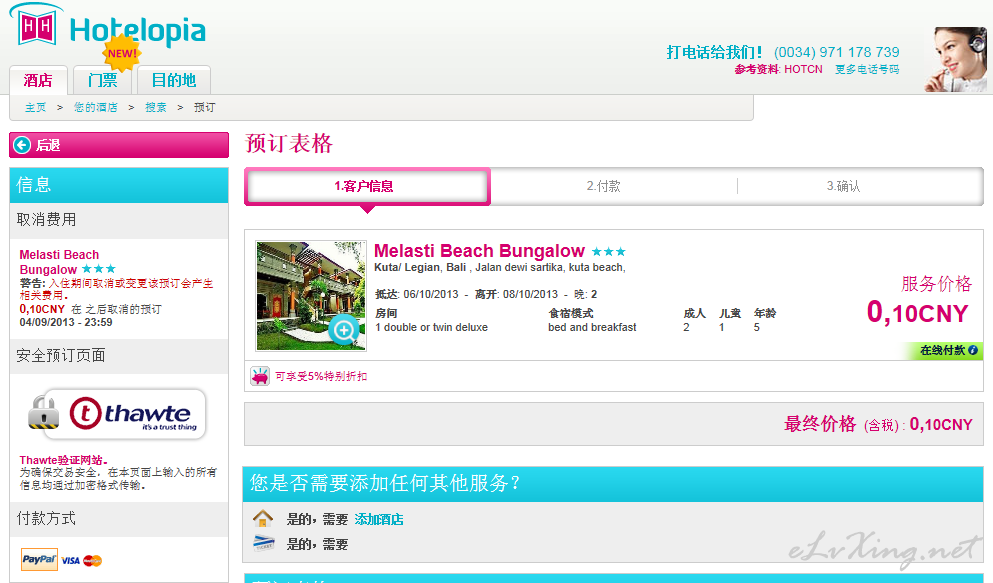Click the piggy bank discount icon
The width and height of the screenshot is (993, 583).
[x=260, y=377]
